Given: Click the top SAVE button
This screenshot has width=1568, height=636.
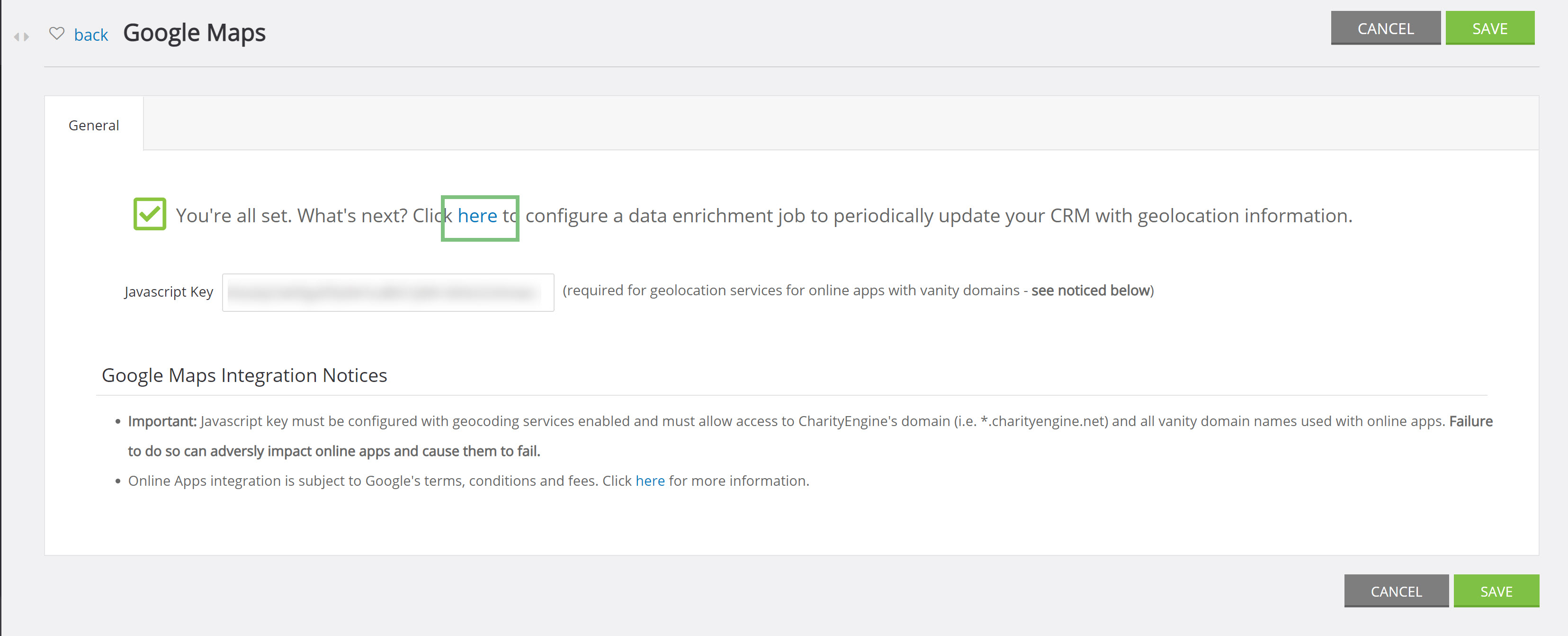Looking at the screenshot, I should 1489,28.
